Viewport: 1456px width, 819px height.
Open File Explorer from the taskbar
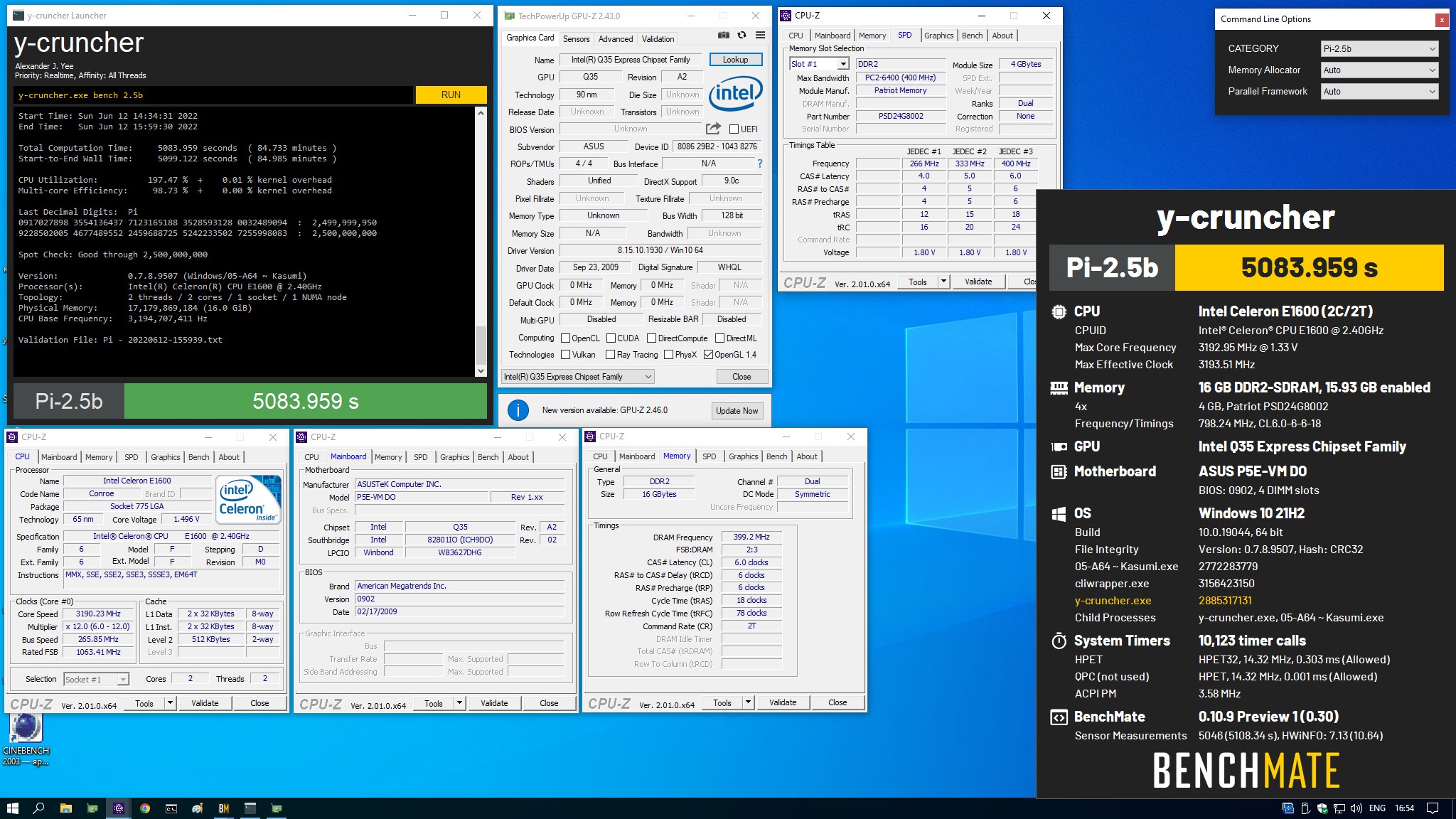[x=65, y=808]
